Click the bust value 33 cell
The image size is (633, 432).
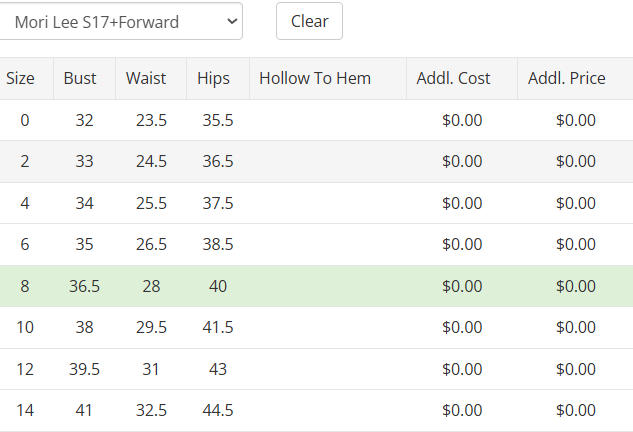click(x=84, y=161)
